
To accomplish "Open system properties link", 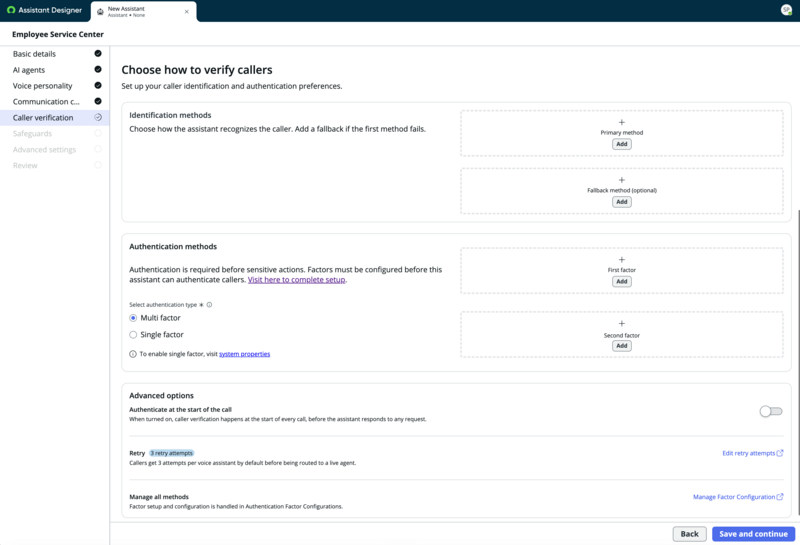I will tap(244, 354).
